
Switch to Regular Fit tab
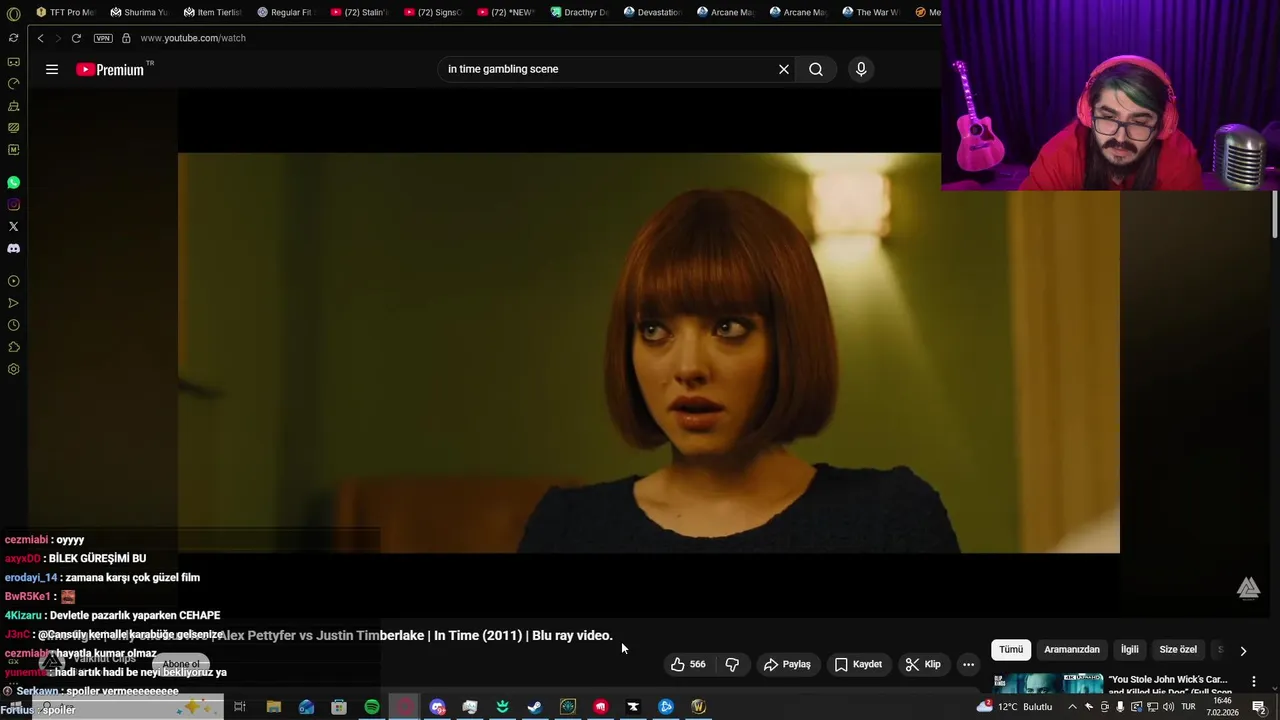[x=285, y=12]
